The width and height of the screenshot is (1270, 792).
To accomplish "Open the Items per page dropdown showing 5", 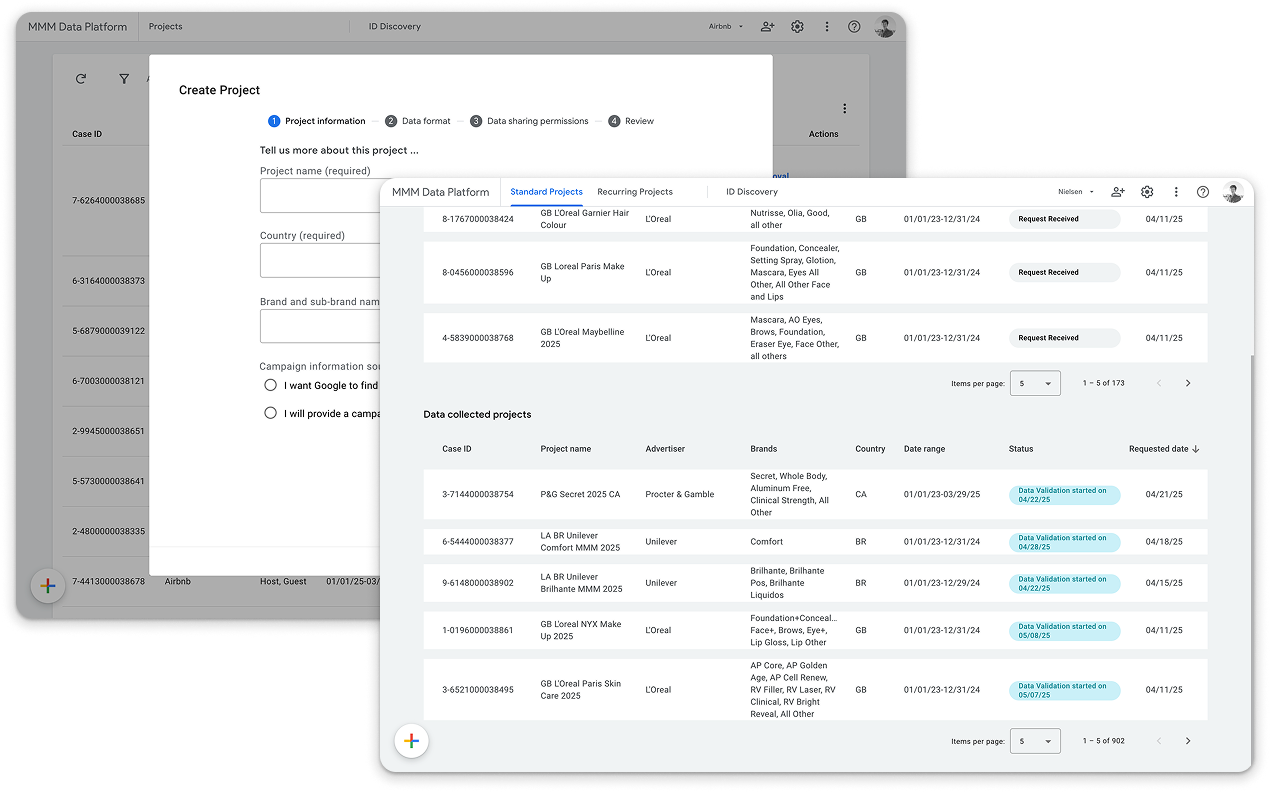I will [1035, 741].
